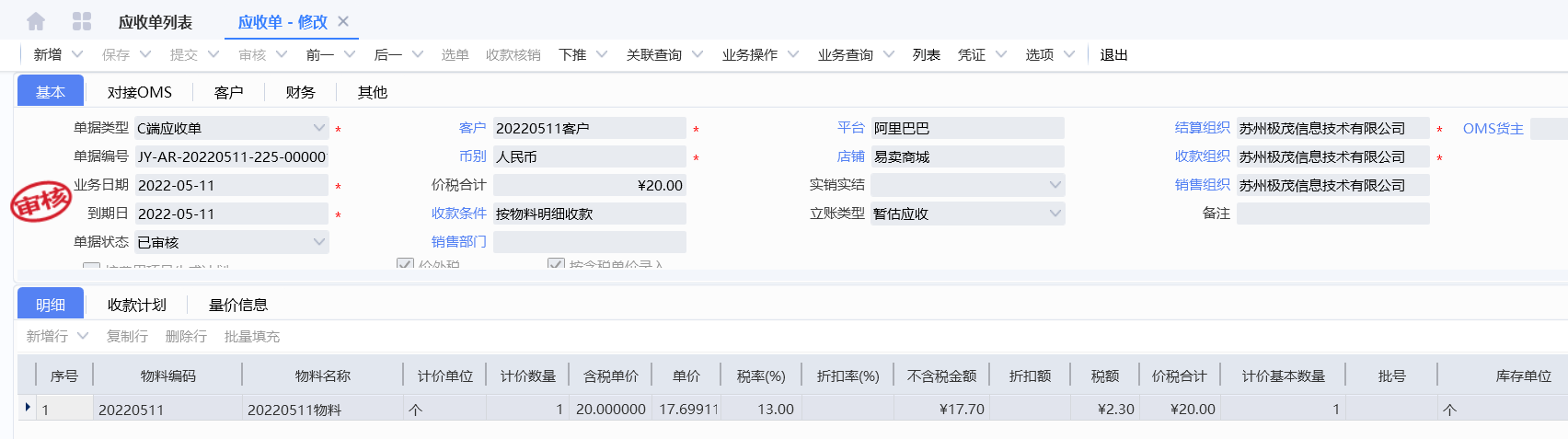Open the 收款条件 label link
1568x439 pixels.
pos(459,214)
